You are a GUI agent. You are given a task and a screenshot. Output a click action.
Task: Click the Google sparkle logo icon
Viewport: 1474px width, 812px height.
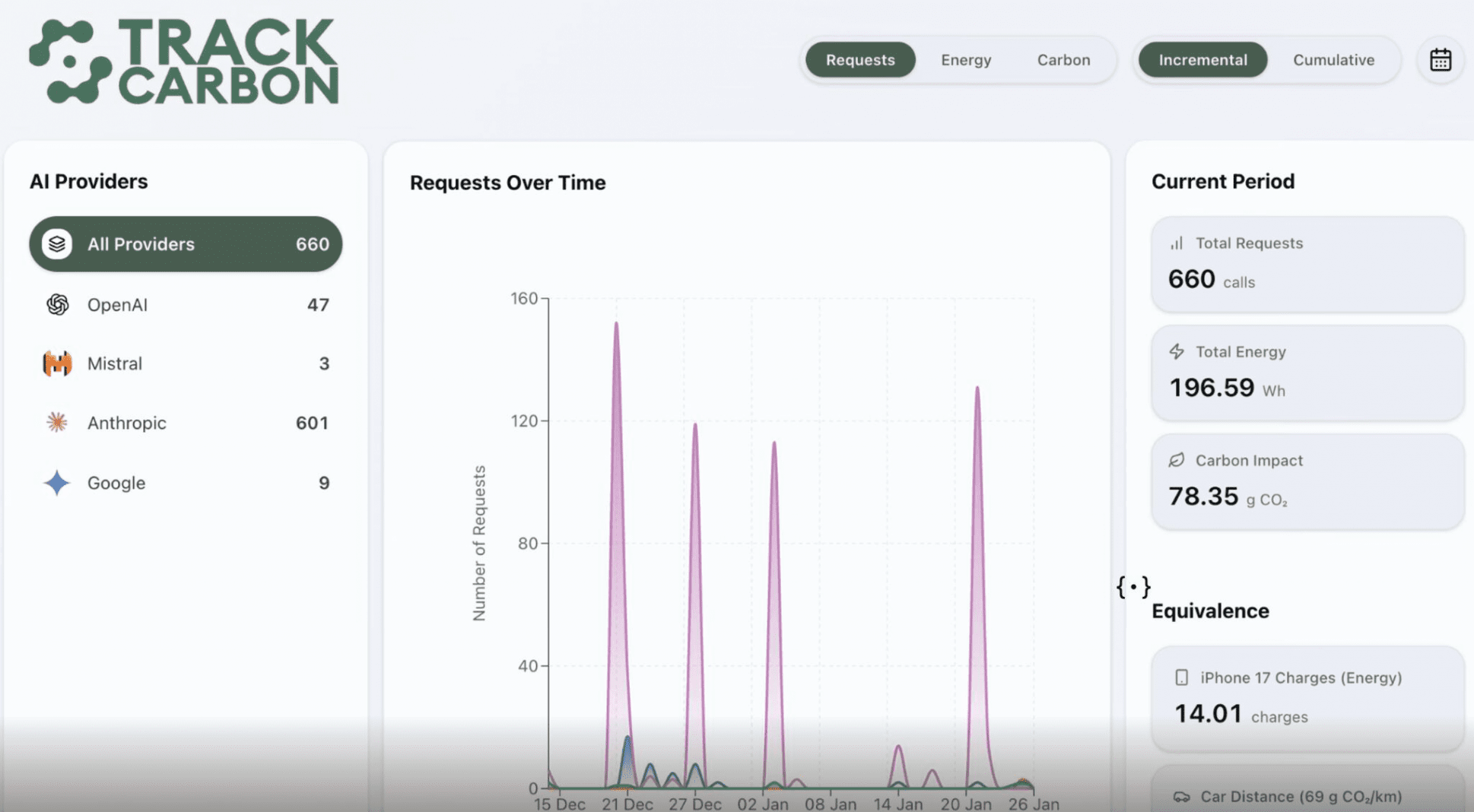[57, 483]
